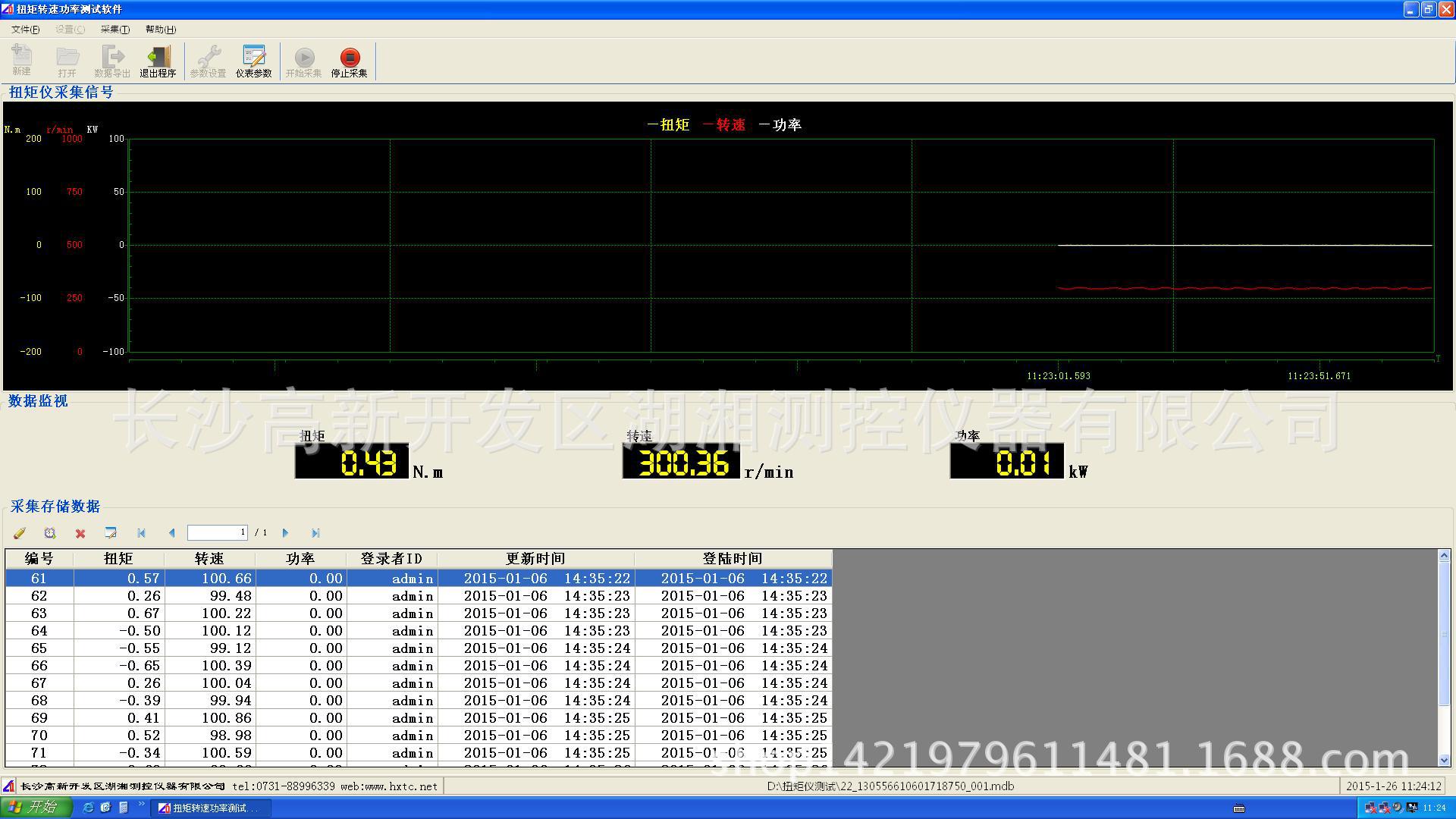Open the 文件 menu
Image resolution: width=1456 pixels, height=819 pixels.
click(25, 30)
